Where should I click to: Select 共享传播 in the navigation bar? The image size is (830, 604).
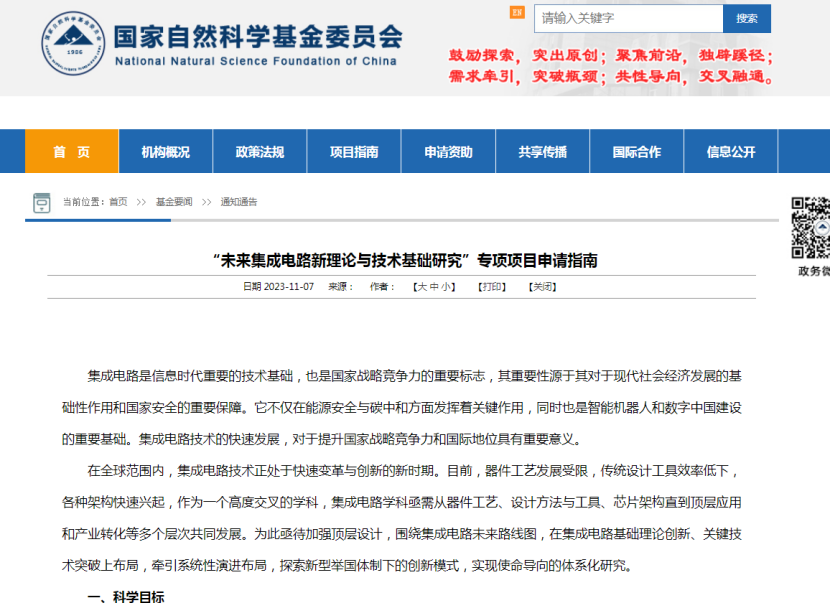pos(543,152)
